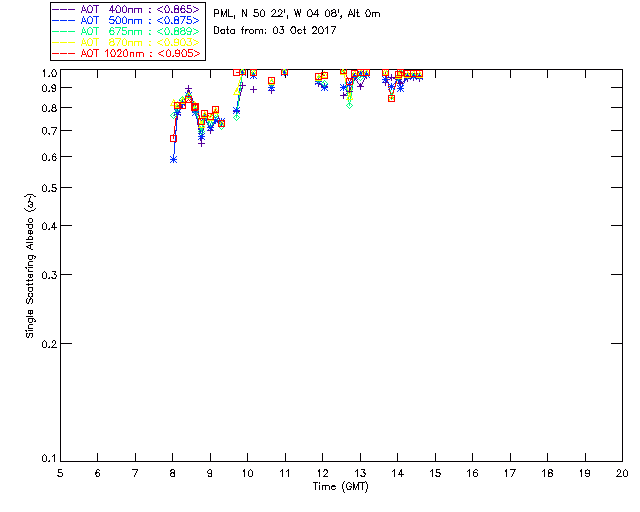The height and width of the screenshot is (512, 640).
Task: Click the 0.1 tick label on y-axis
Action: 46,459
